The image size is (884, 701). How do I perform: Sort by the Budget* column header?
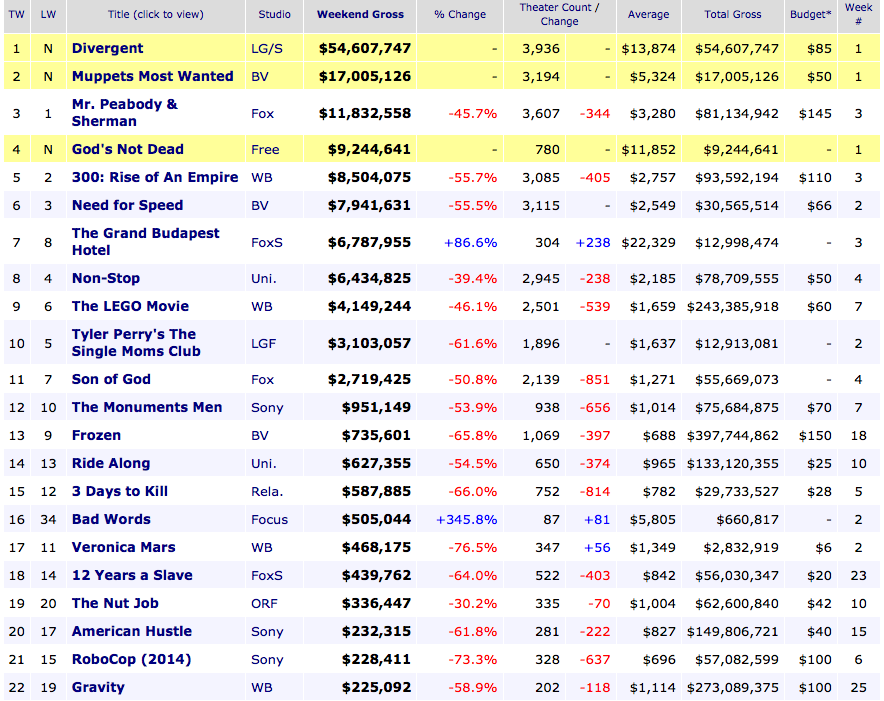tap(811, 15)
